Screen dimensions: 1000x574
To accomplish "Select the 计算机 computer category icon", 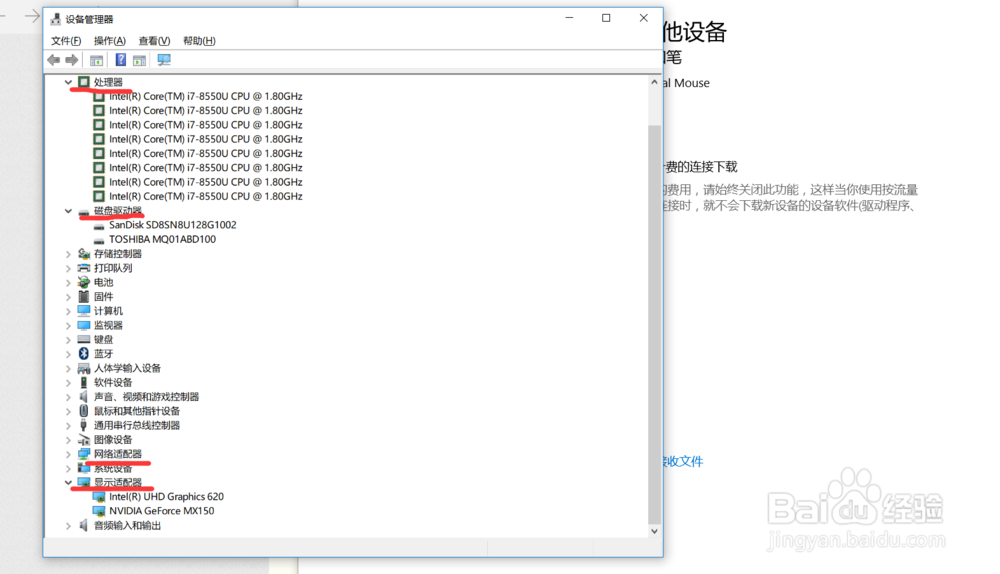I will click(x=84, y=311).
